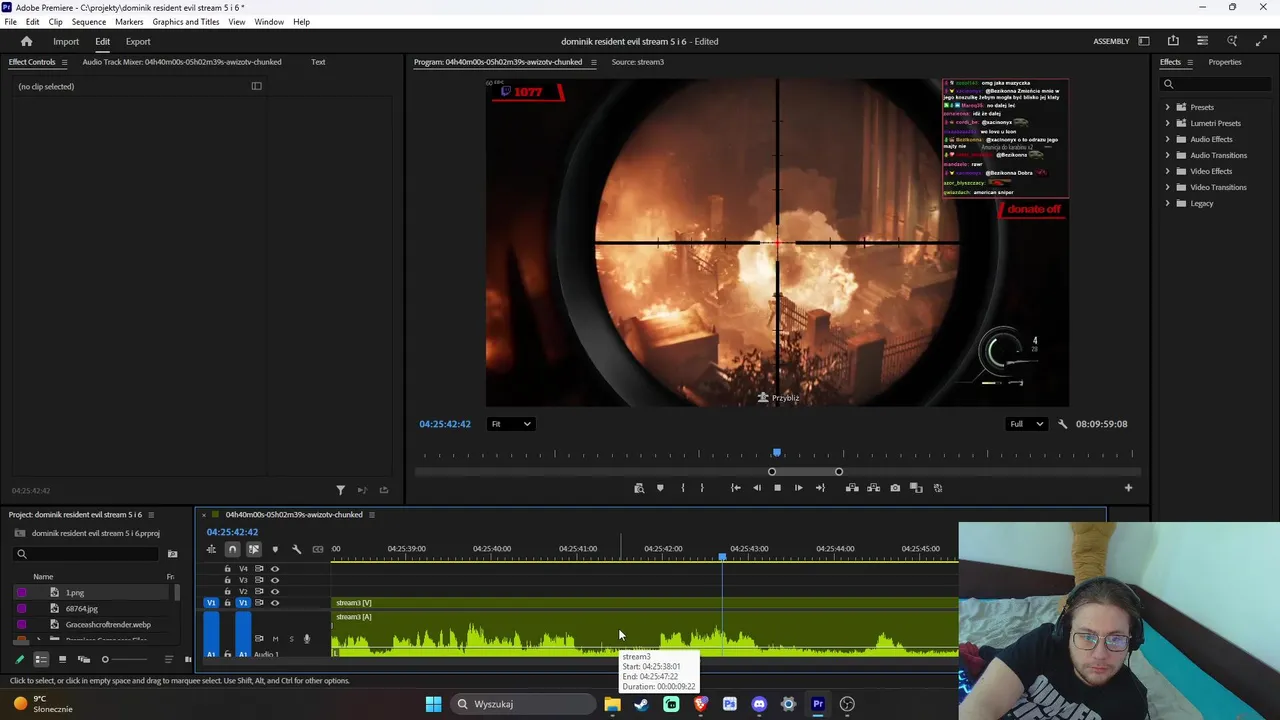Export a frame with the camera icon
This screenshot has width=1280, height=720.
point(895,488)
